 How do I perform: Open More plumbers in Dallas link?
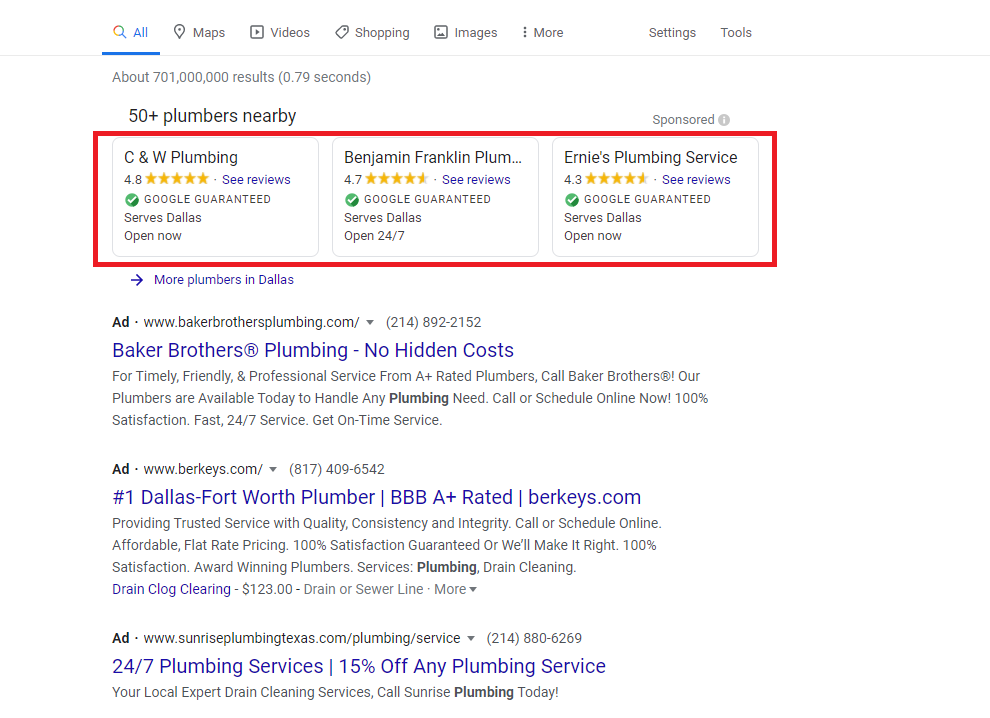pos(224,280)
